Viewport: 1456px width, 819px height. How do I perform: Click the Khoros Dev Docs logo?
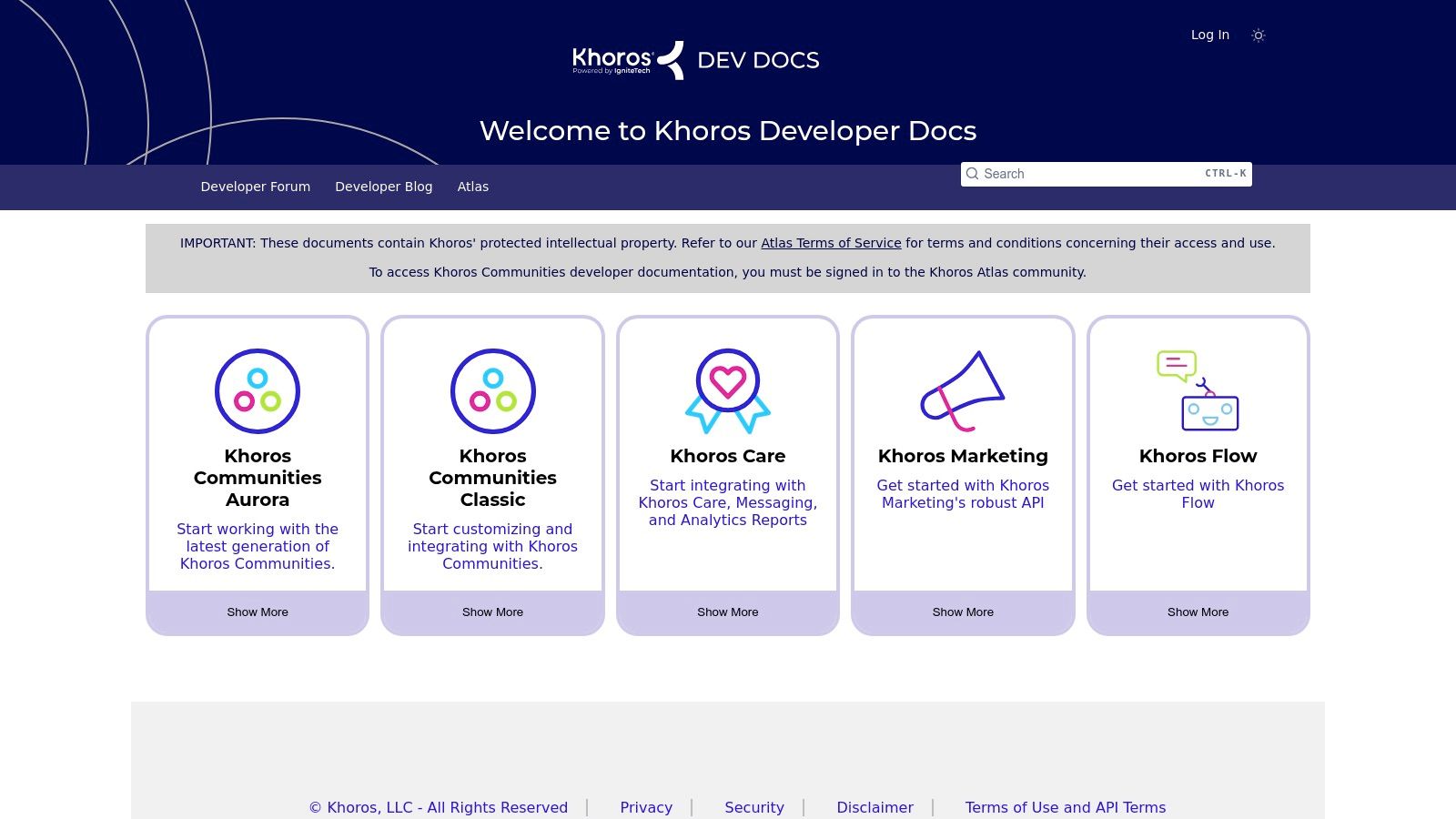click(696, 60)
